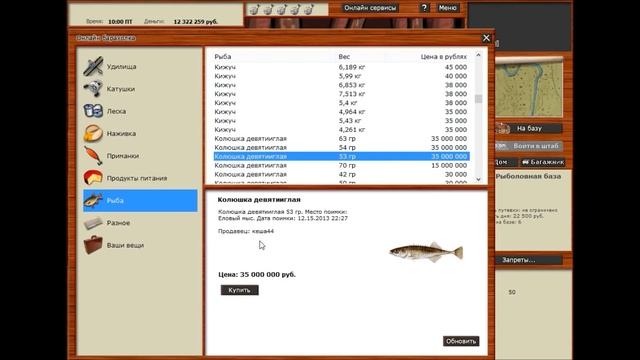Click Войти в штаб button
The height and width of the screenshot is (360, 640).
pos(529,146)
